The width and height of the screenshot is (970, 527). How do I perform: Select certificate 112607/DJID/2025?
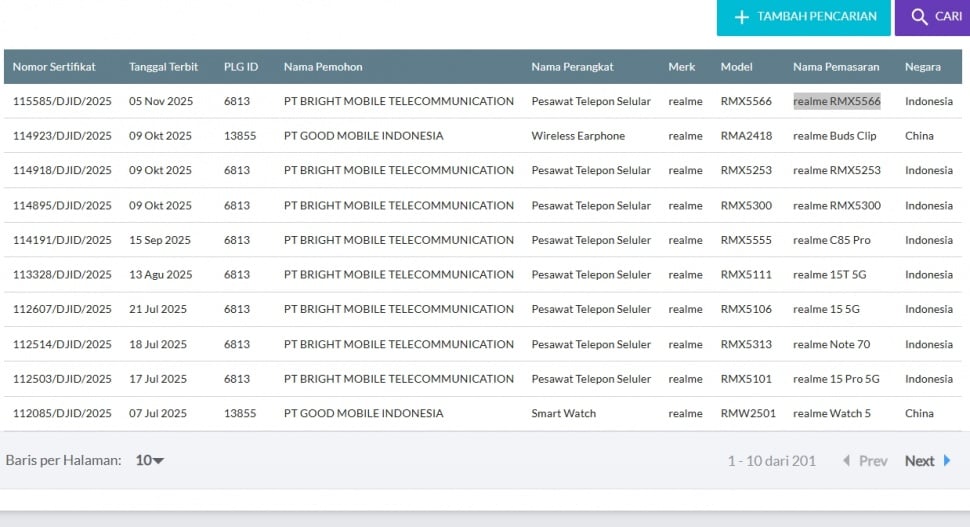[62, 309]
